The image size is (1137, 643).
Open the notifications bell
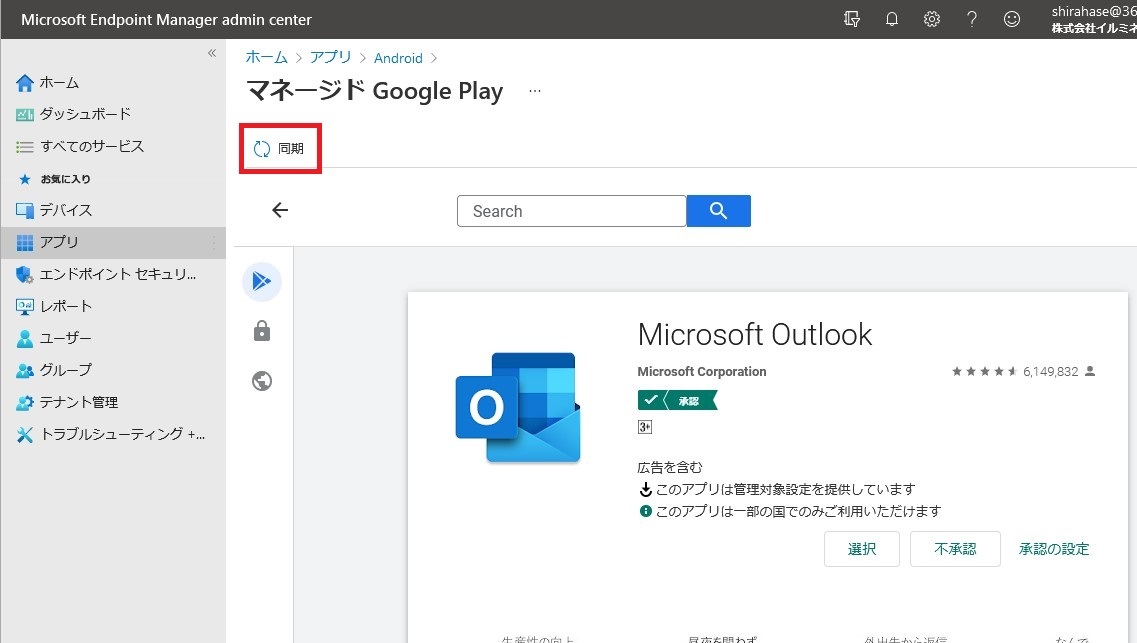click(892, 20)
